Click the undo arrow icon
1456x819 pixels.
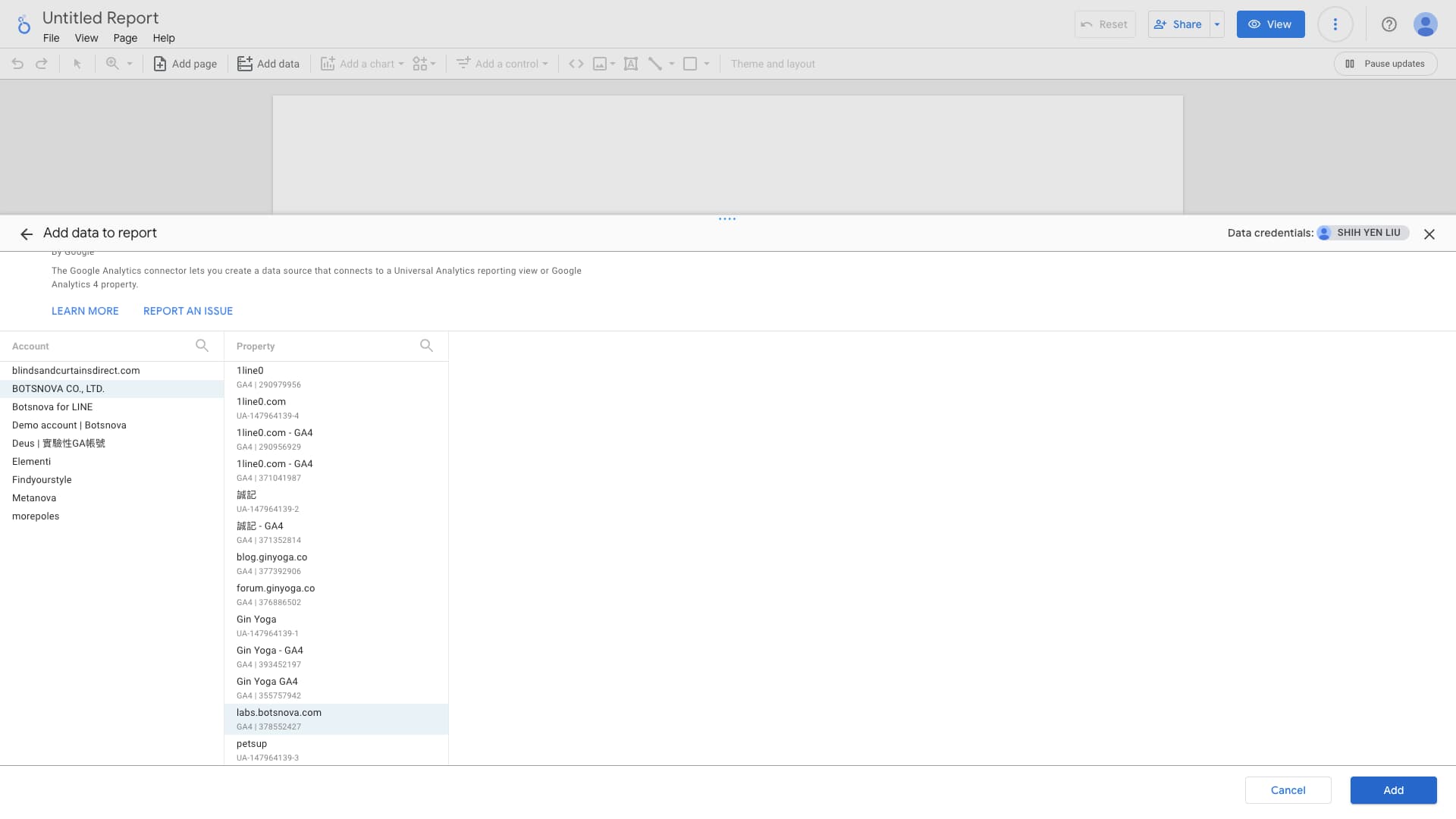click(x=17, y=64)
